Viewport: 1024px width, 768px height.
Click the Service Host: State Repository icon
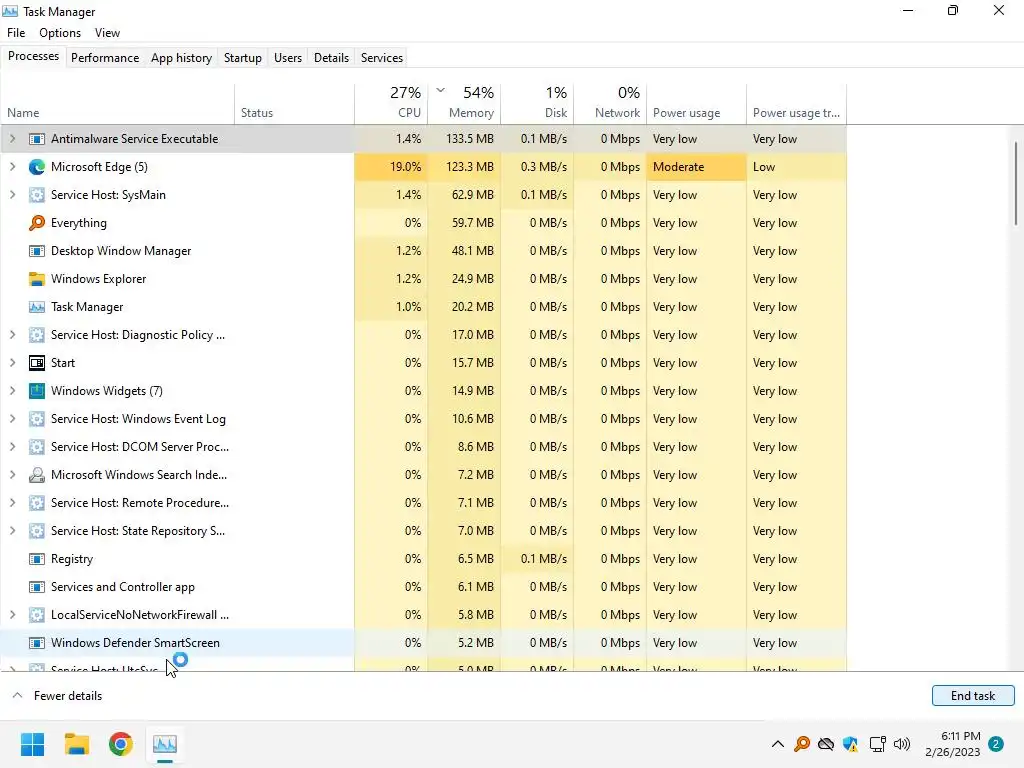pyautogui.click(x=37, y=531)
